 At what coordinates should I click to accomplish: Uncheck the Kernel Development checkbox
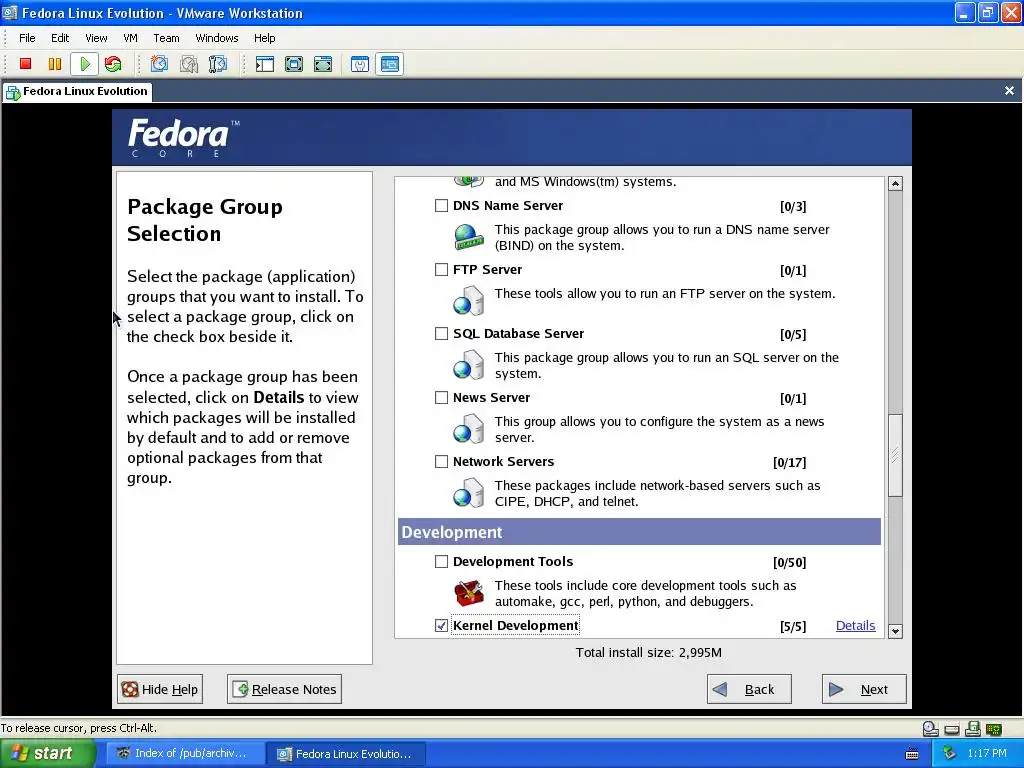click(x=441, y=626)
